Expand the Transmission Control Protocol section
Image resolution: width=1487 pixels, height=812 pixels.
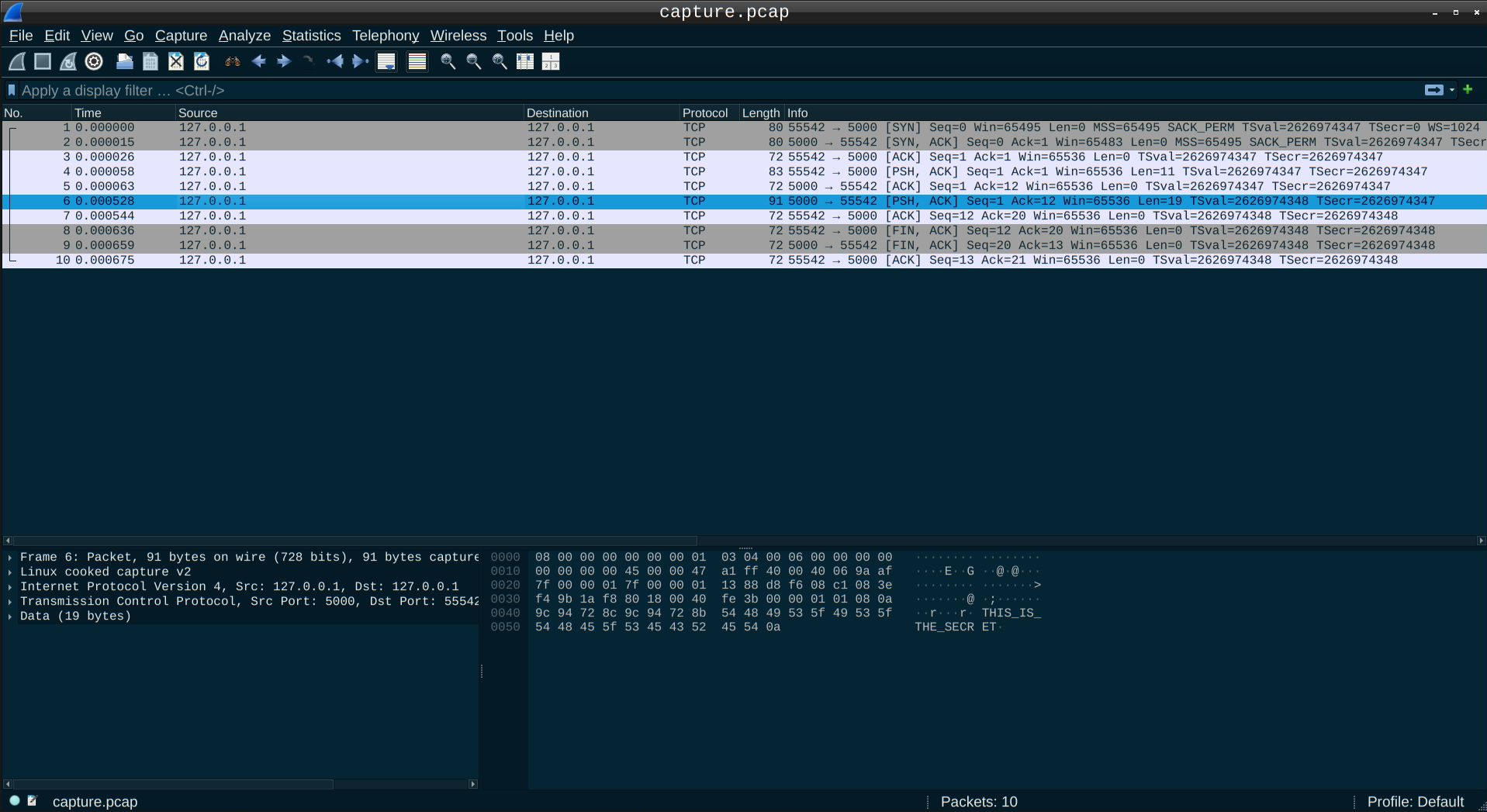pyautogui.click(x=10, y=602)
